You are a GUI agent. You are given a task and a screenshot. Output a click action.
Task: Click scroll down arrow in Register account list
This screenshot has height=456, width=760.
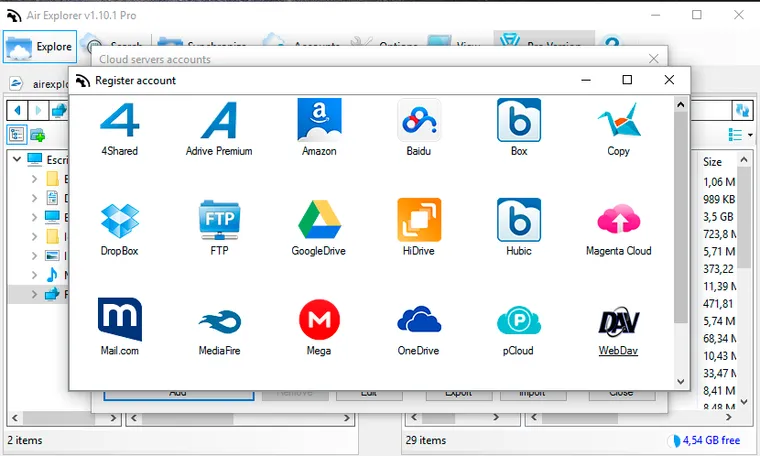pyautogui.click(x=681, y=381)
